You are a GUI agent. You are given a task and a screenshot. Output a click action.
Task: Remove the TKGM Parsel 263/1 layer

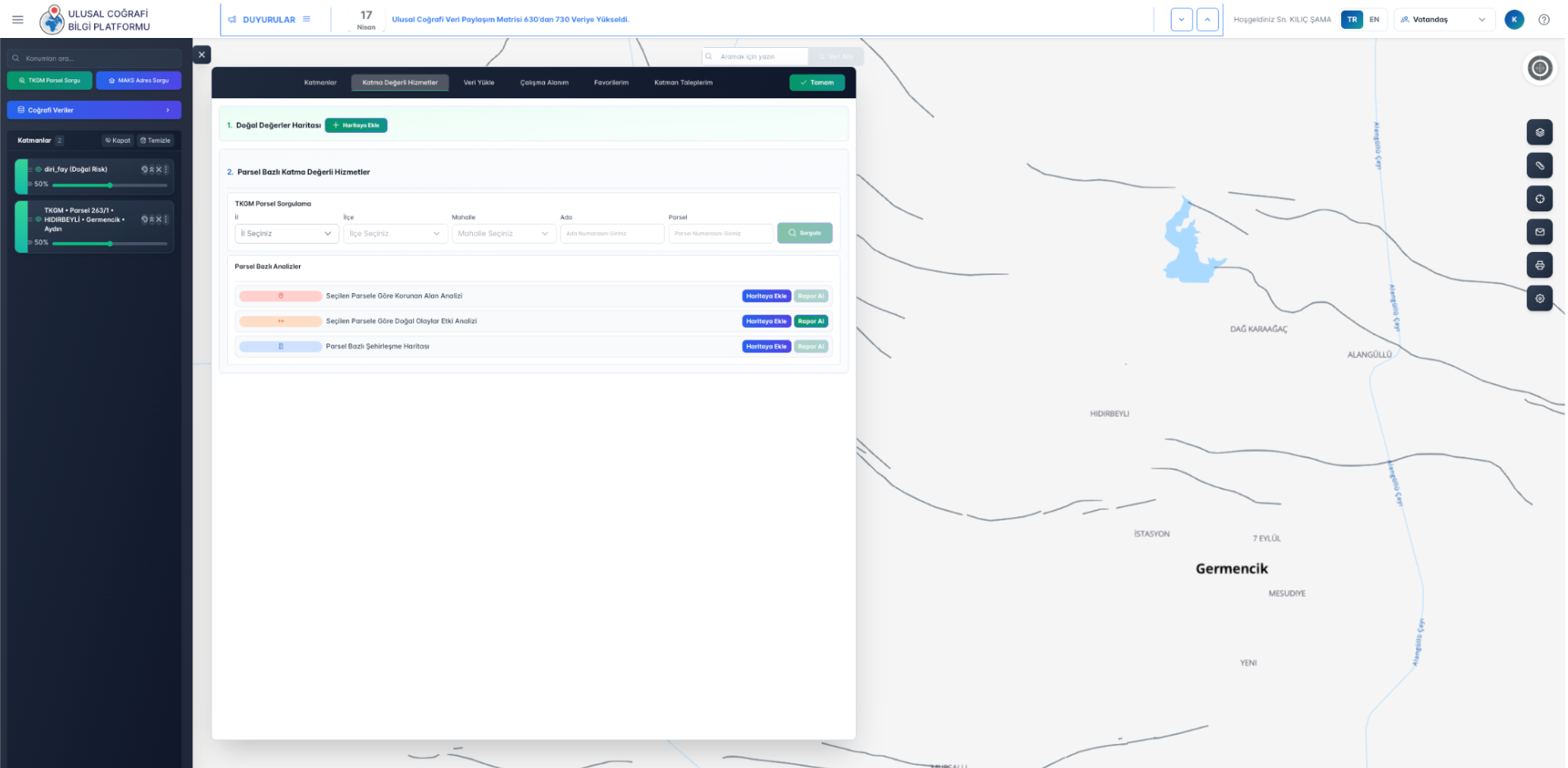(159, 220)
